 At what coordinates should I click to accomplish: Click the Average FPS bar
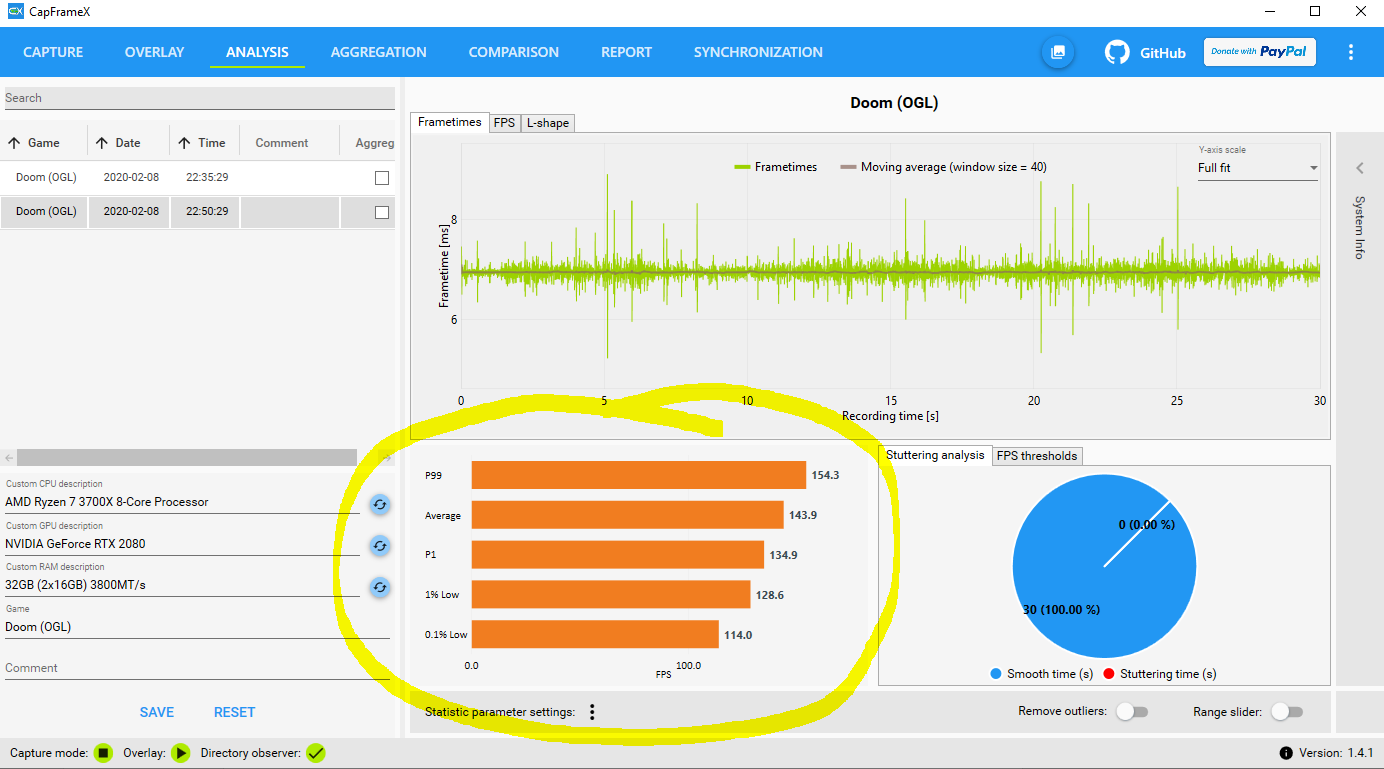coord(627,515)
